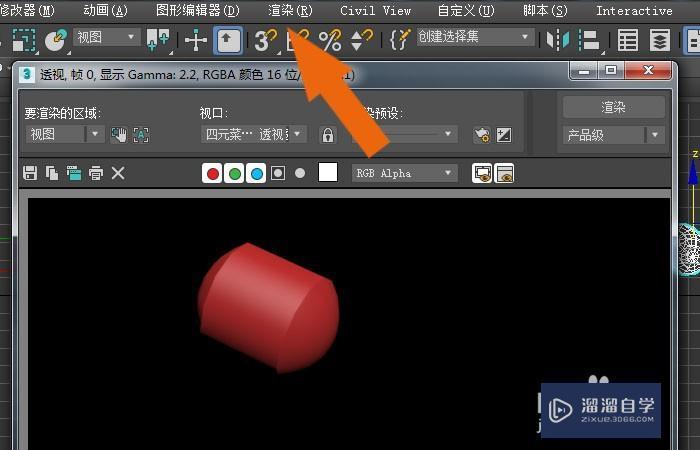Select the manipulate crosshair tool
700x450 pixels.
196,40
